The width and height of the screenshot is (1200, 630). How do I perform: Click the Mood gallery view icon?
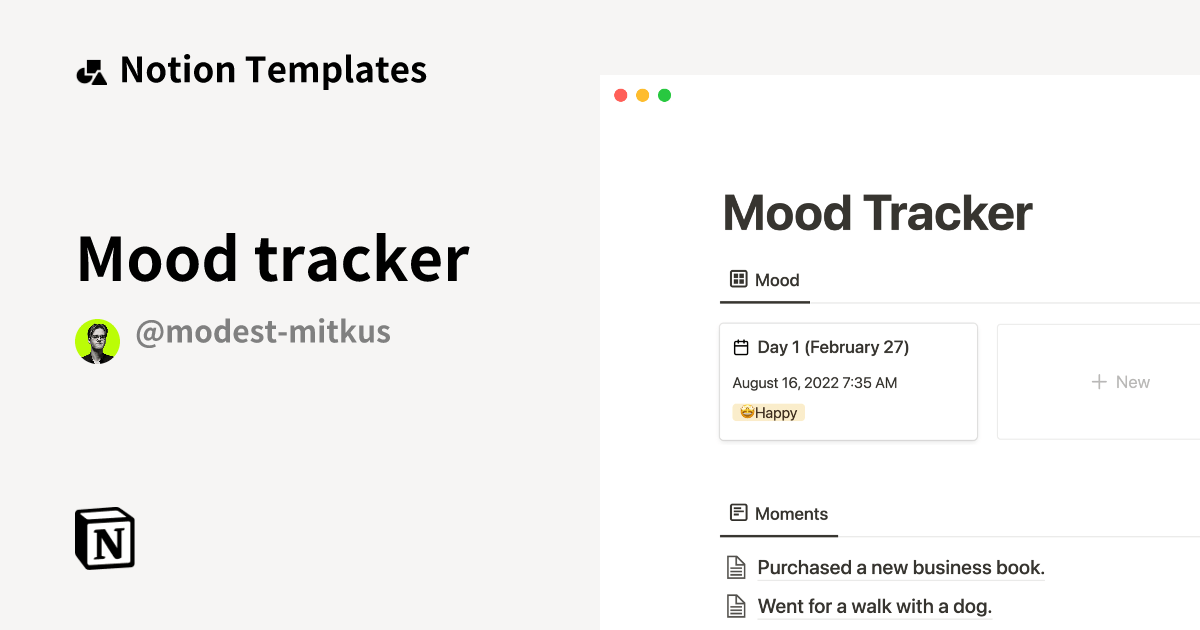(x=738, y=280)
